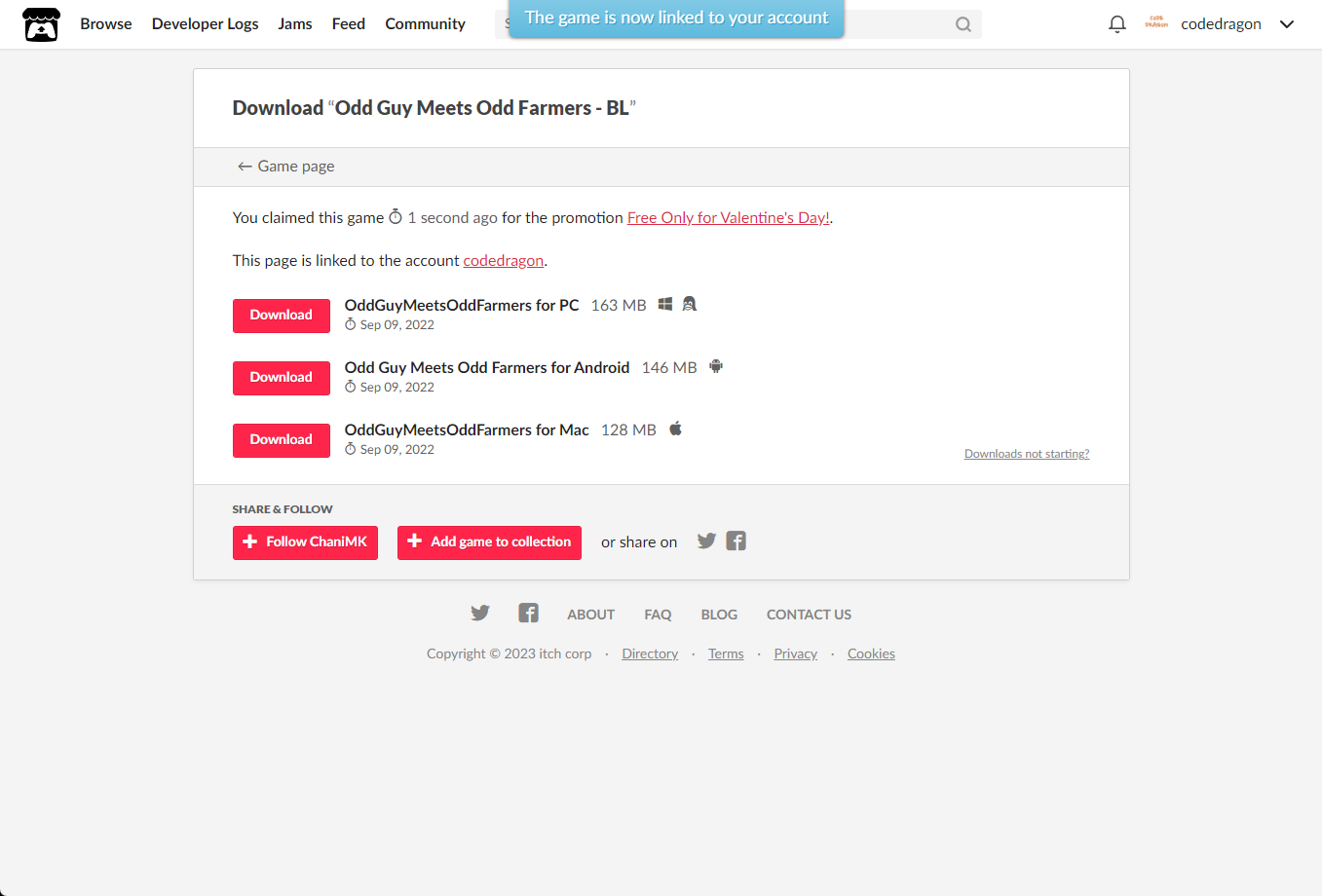Open the Community section
1322x896 pixels.
coord(426,24)
